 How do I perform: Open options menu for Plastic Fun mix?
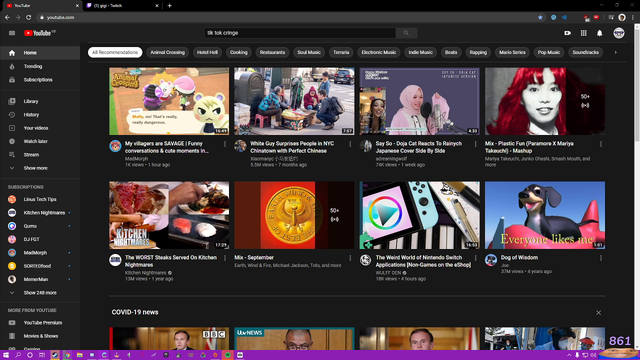tap(601, 144)
